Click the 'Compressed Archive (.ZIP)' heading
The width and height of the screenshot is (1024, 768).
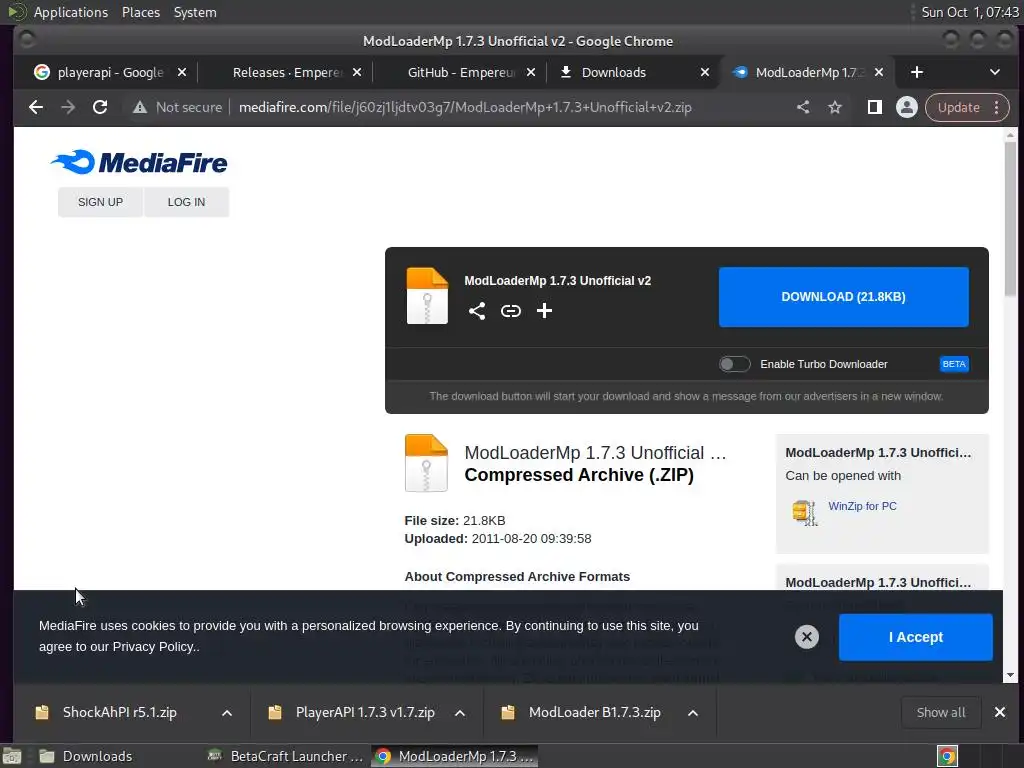point(579,475)
